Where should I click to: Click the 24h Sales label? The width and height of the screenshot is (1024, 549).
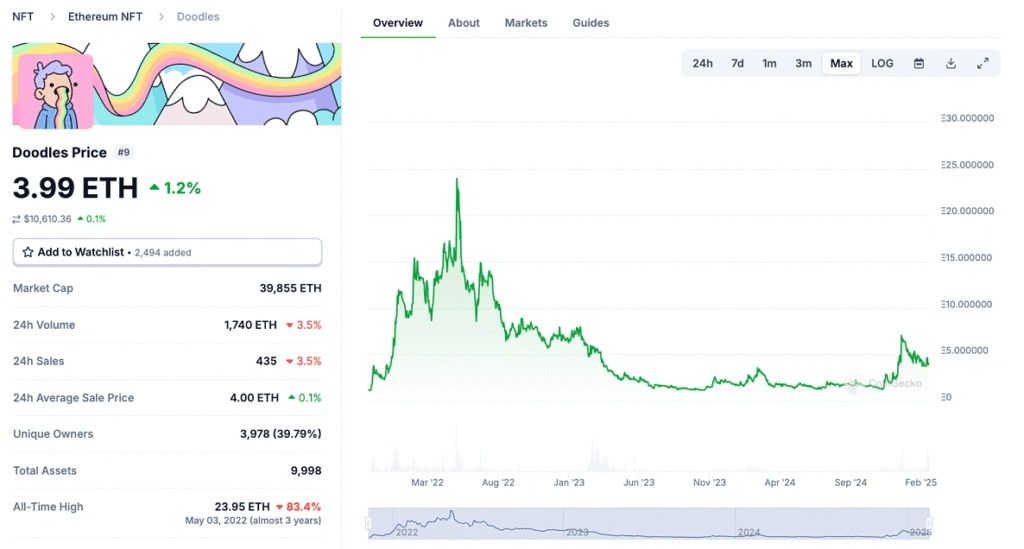(39, 361)
